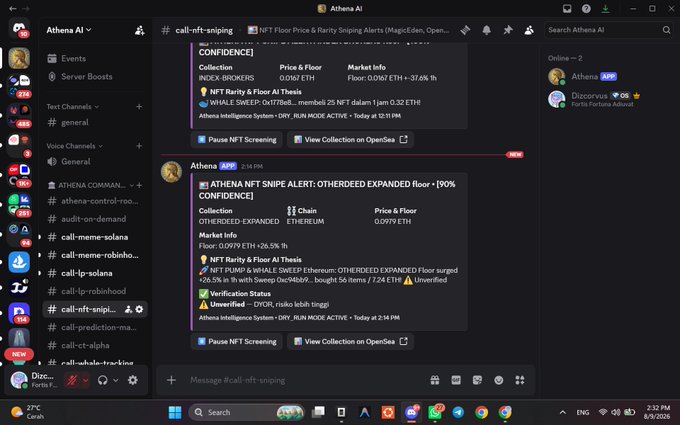Viewport: 680px width, 425px height.
Task: Open emoji picker
Action: 499,380
